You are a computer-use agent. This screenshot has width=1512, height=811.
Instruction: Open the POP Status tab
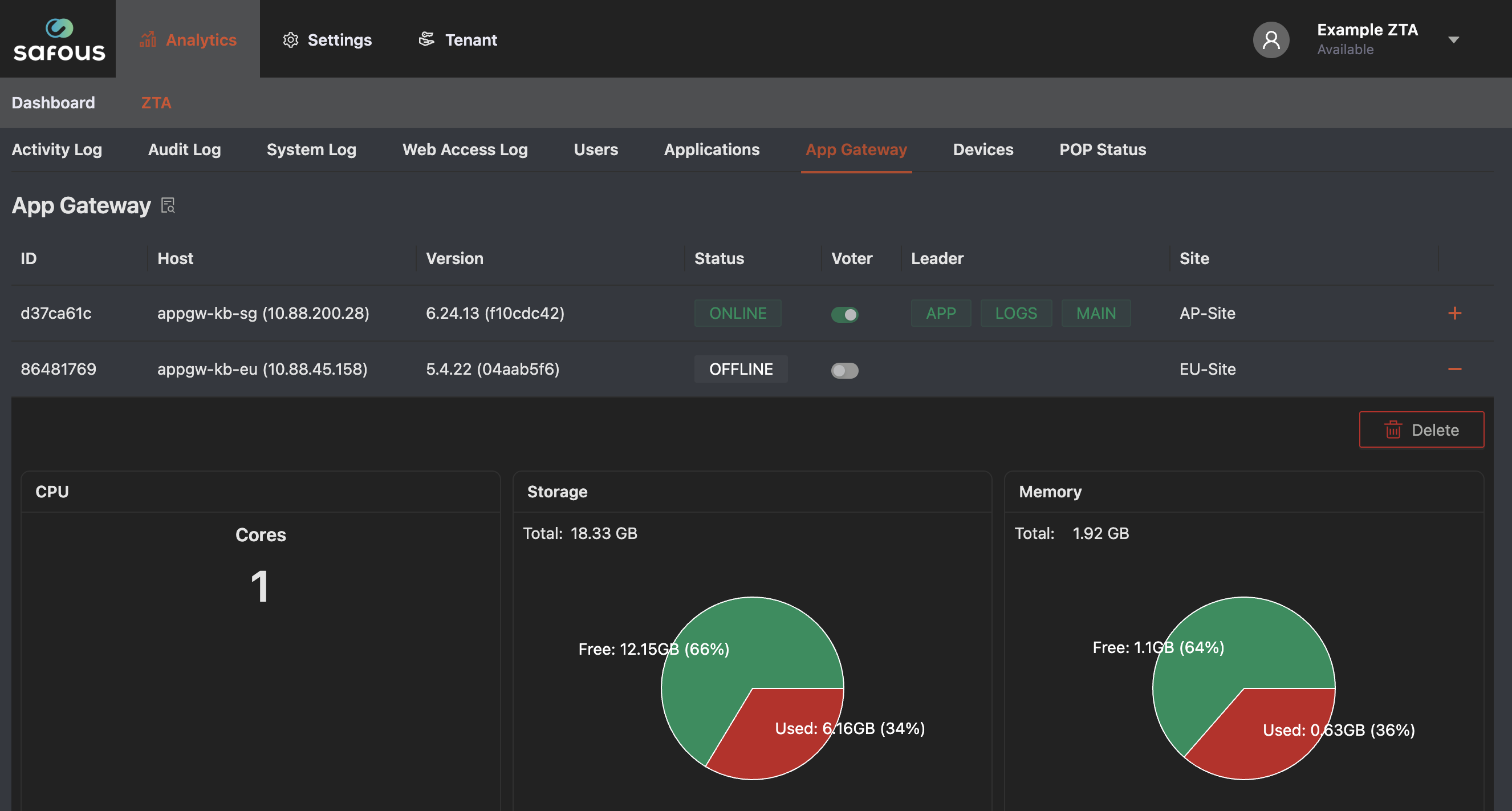(x=1102, y=150)
